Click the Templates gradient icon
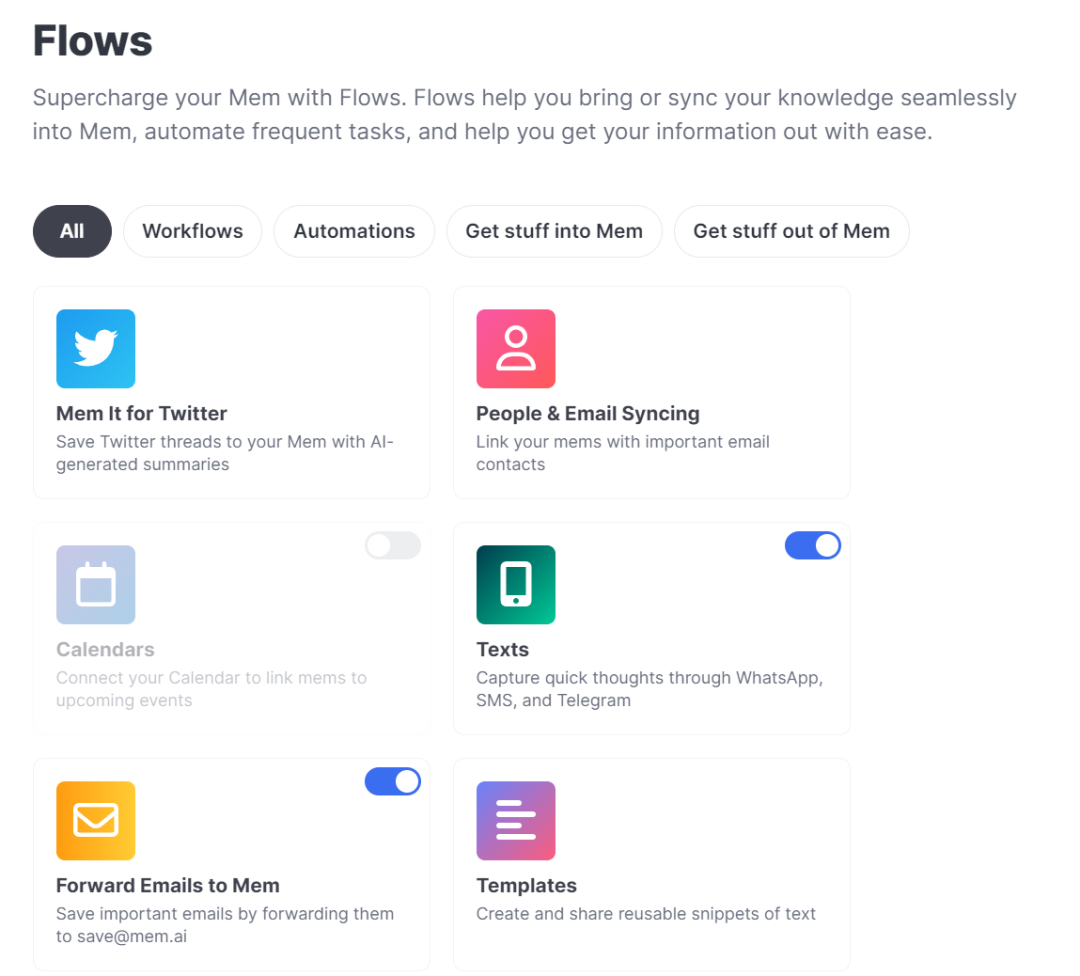The image size is (1080, 976). (x=516, y=820)
